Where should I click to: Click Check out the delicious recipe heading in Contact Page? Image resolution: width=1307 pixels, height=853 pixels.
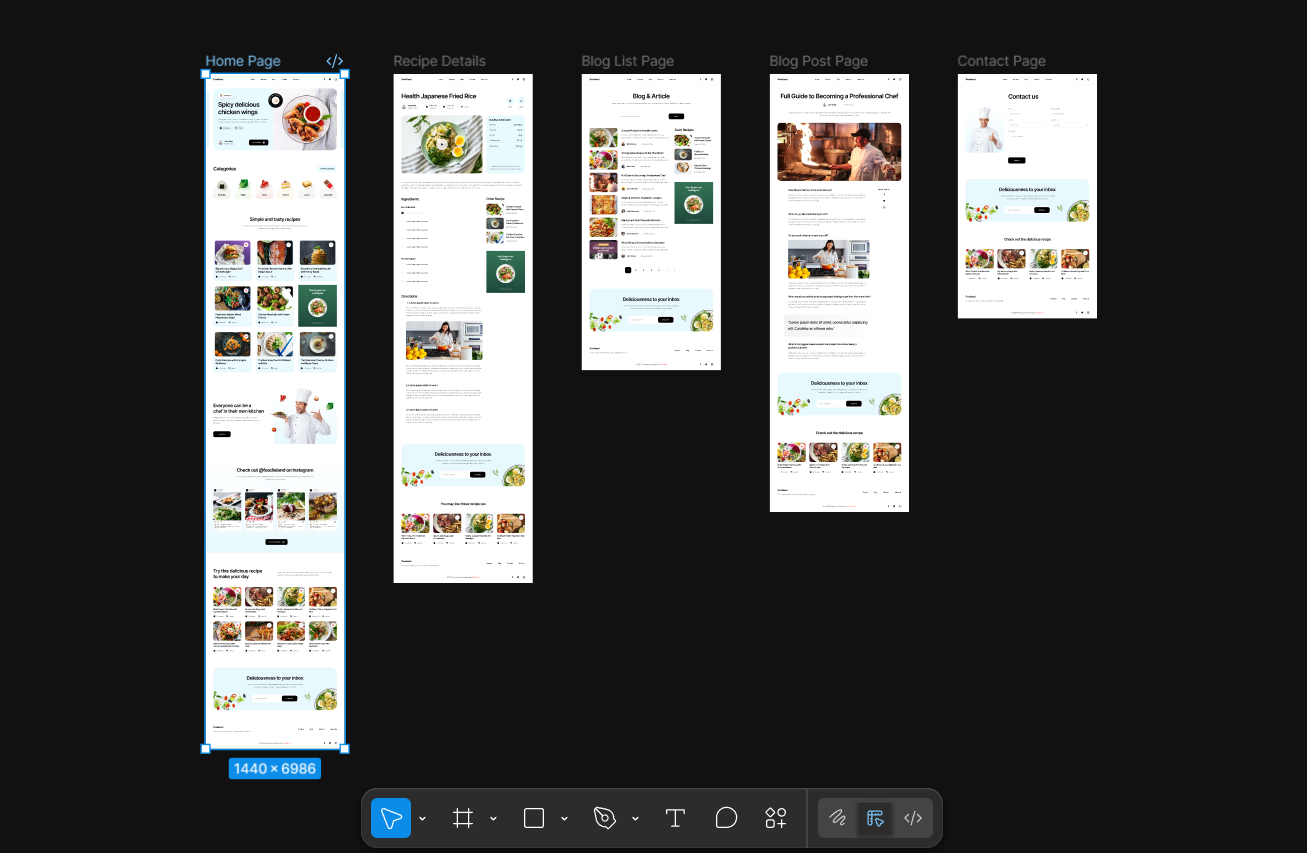pyautogui.click(x=1027, y=240)
